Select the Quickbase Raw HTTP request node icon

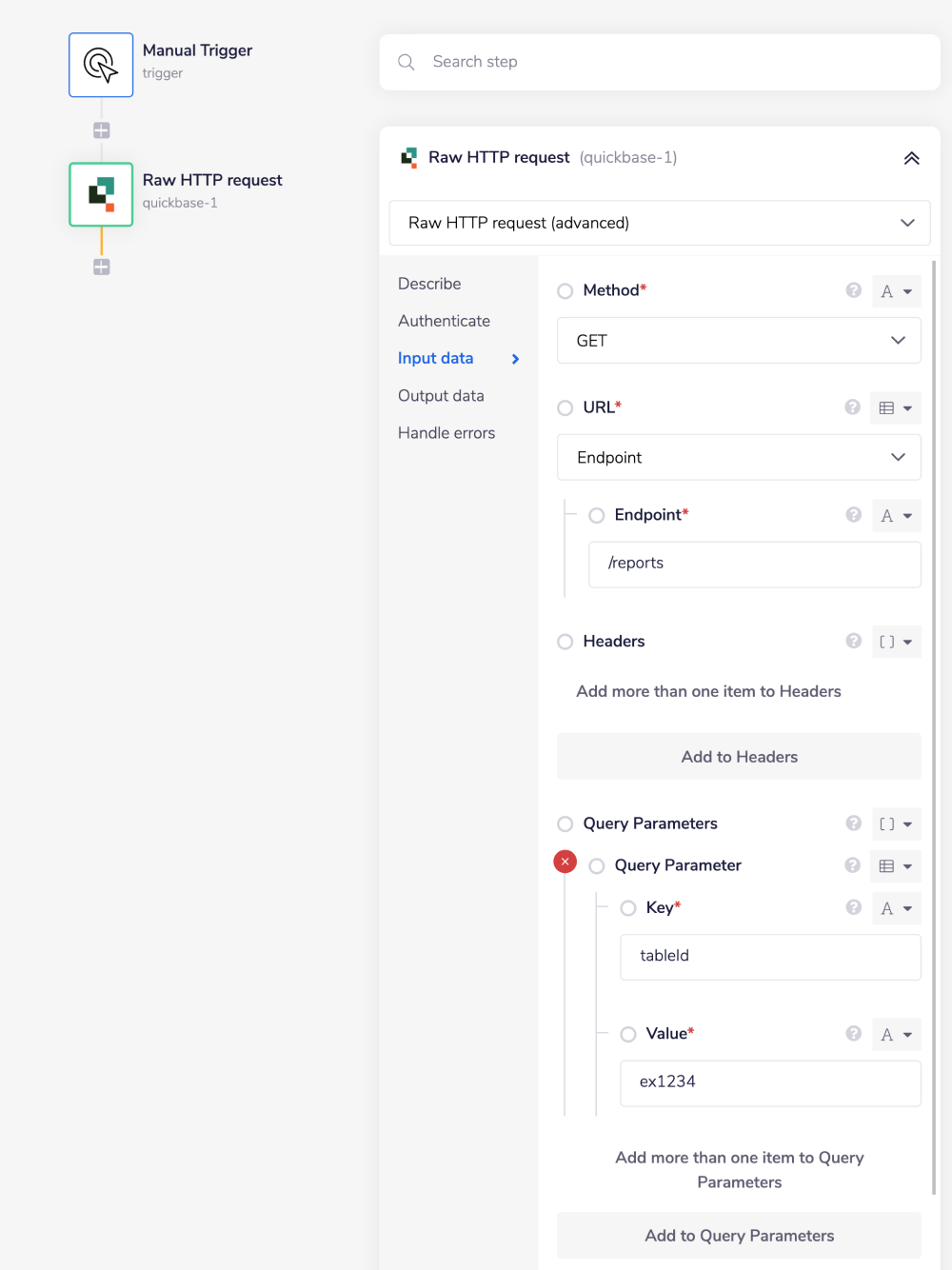coord(101,194)
